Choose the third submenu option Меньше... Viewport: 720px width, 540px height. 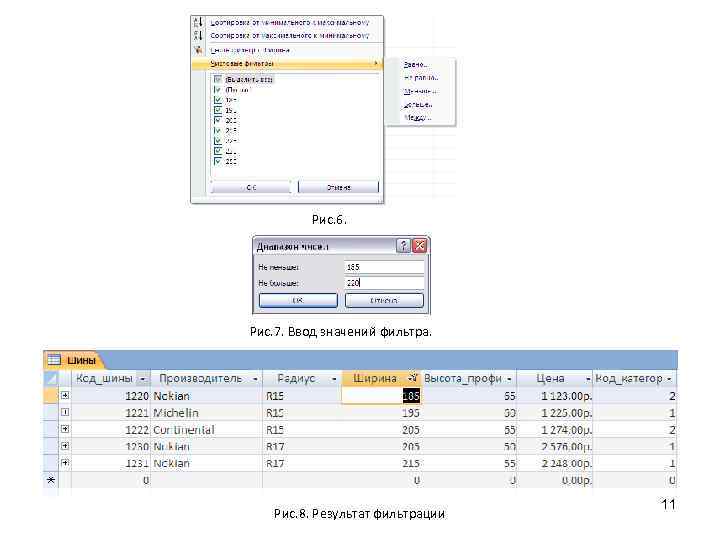pyautogui.click(x=421, y=91)
